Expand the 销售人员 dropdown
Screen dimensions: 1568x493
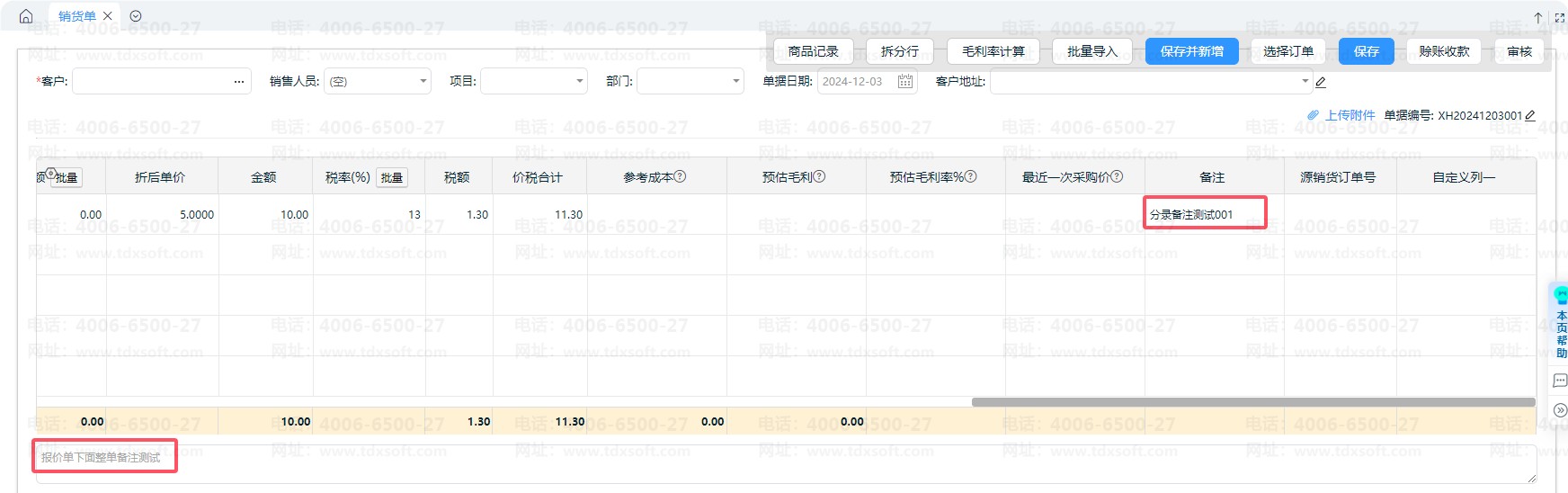point(423,82)
